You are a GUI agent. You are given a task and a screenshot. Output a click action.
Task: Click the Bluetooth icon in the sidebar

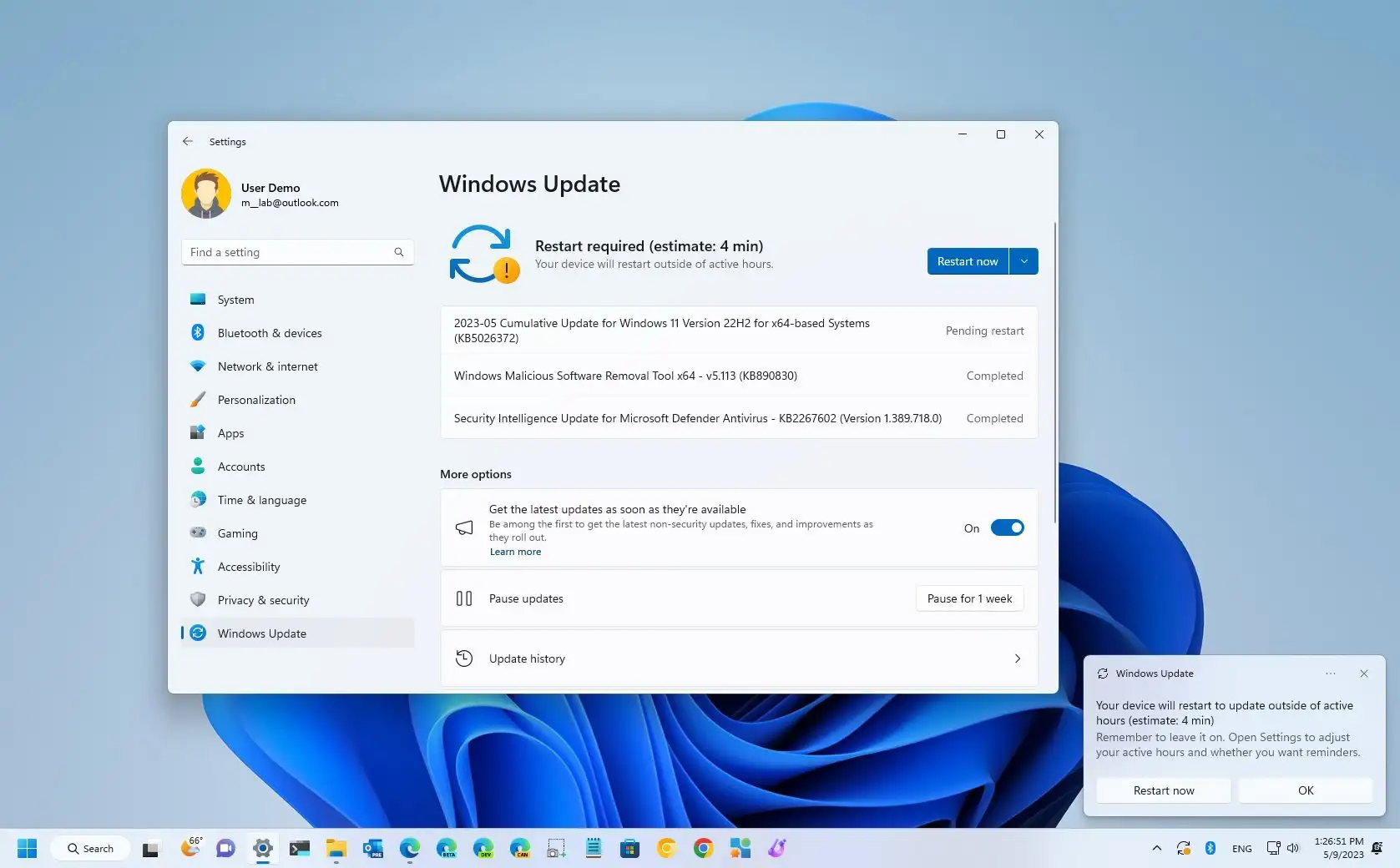198,332
